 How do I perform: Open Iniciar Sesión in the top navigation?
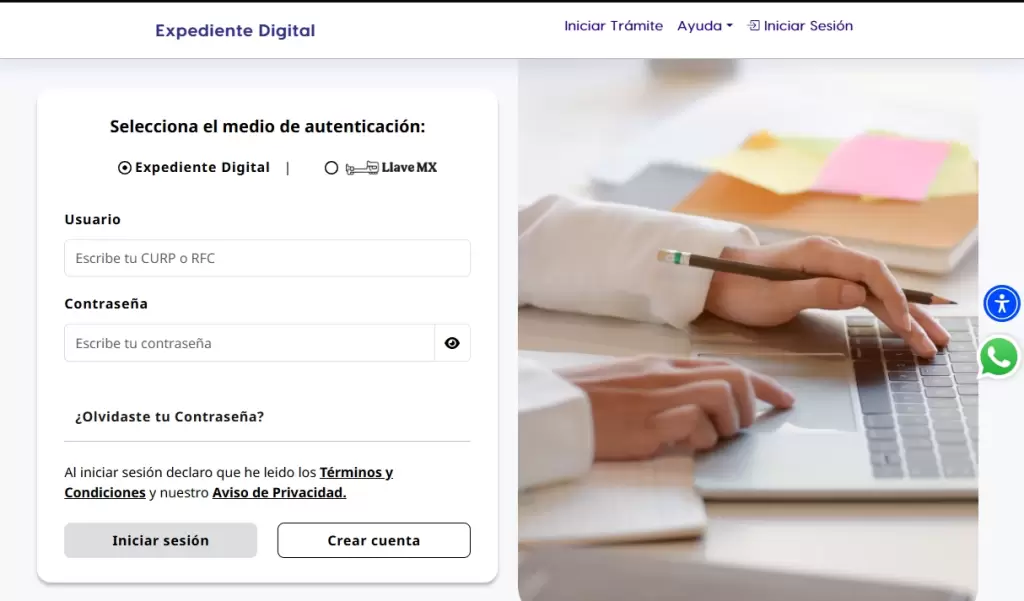[808, 25]
